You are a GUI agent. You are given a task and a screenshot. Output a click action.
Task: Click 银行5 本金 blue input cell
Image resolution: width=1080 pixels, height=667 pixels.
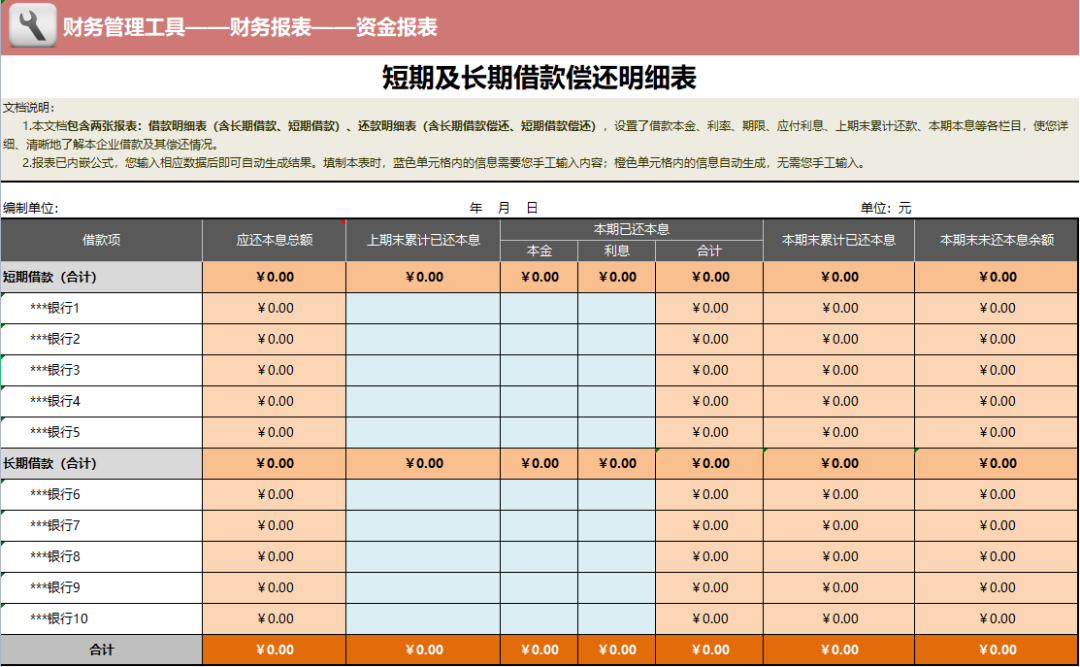[539, 432]
